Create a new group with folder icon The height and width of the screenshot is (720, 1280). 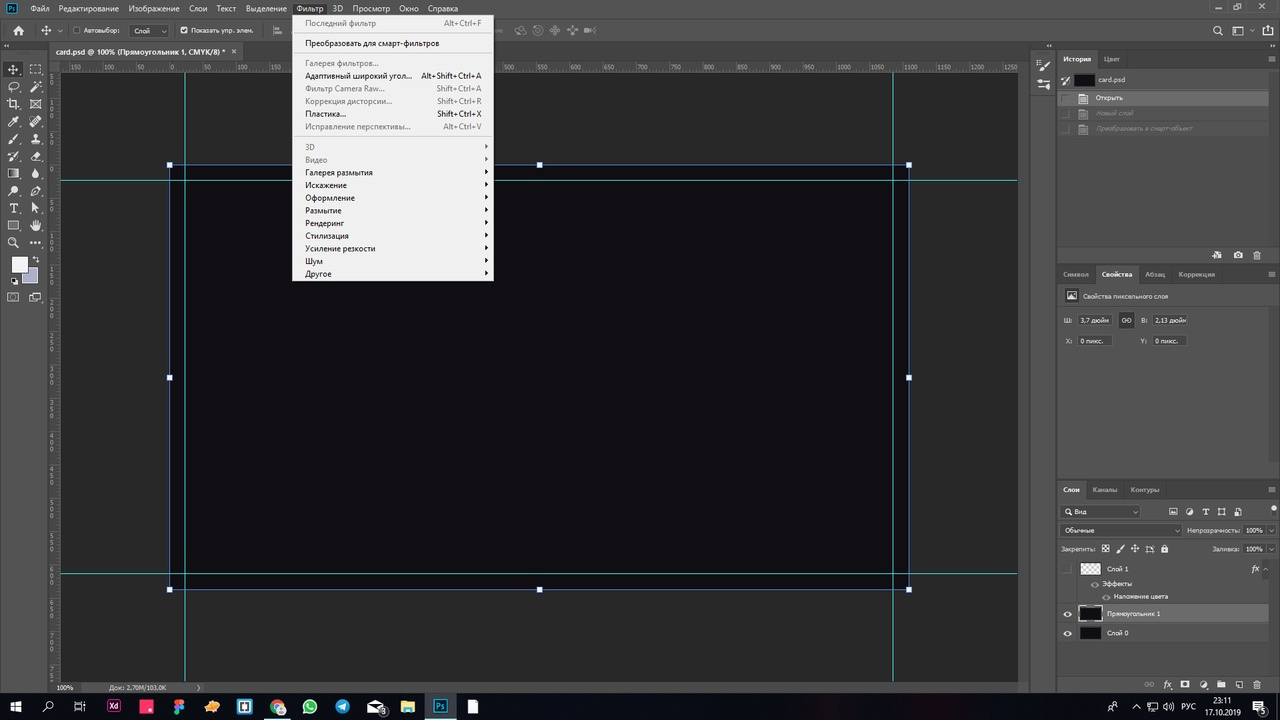pyautogui.click(x=1221, y=685)
